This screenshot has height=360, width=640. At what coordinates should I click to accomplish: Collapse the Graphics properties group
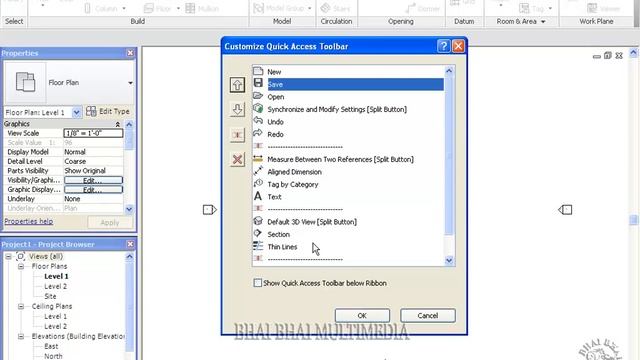coord(118,124)
